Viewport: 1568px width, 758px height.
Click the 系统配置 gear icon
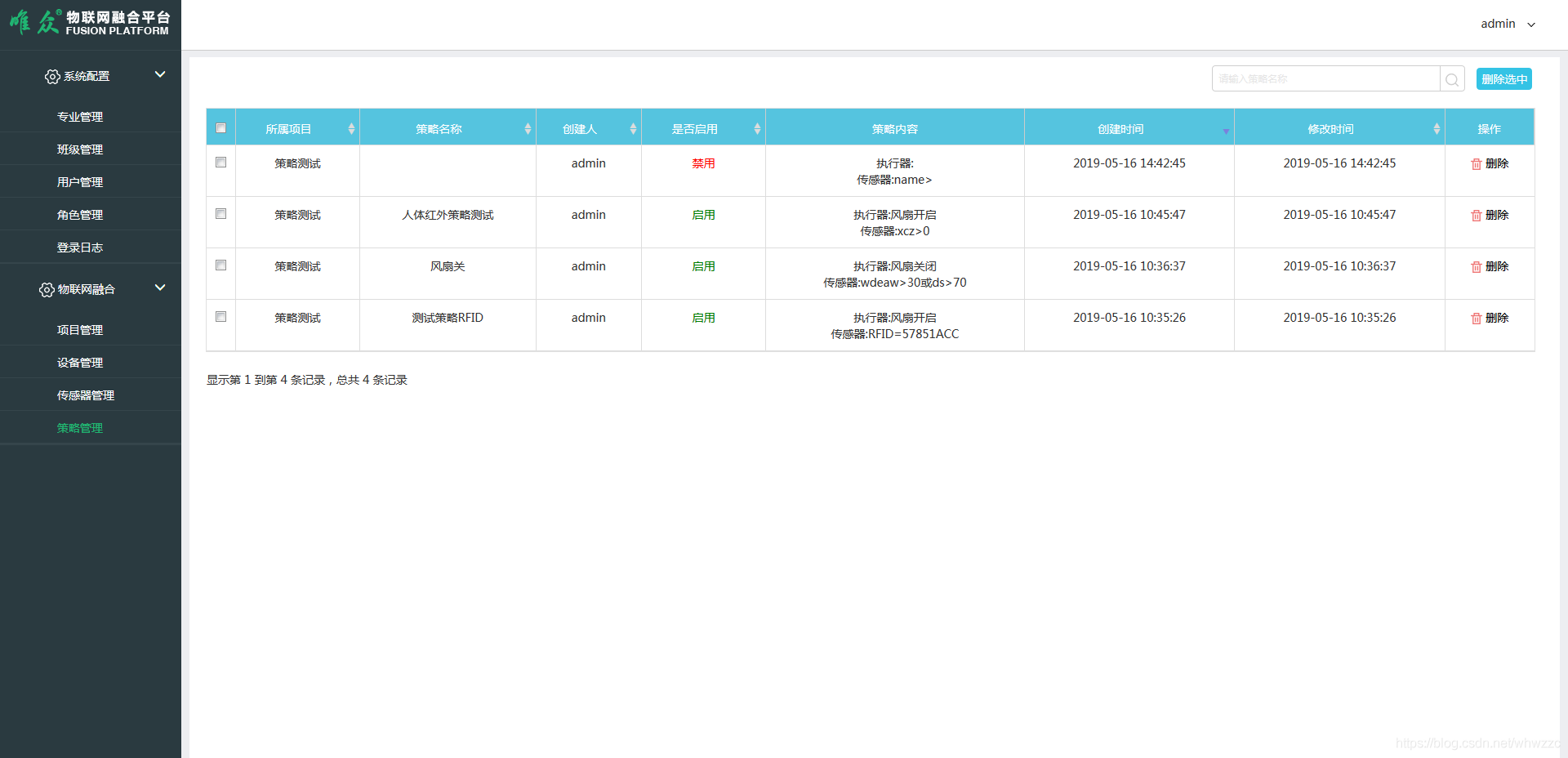click(x=52, y=76)
